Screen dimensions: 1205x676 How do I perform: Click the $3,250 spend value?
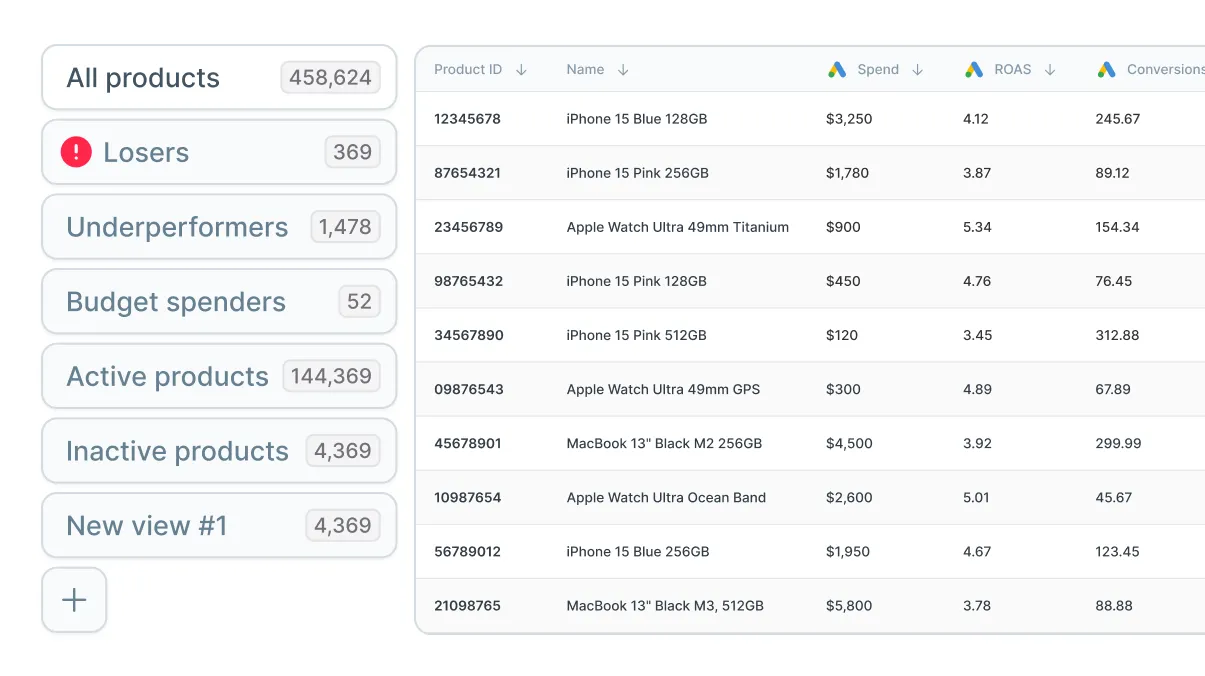[849, 119]
